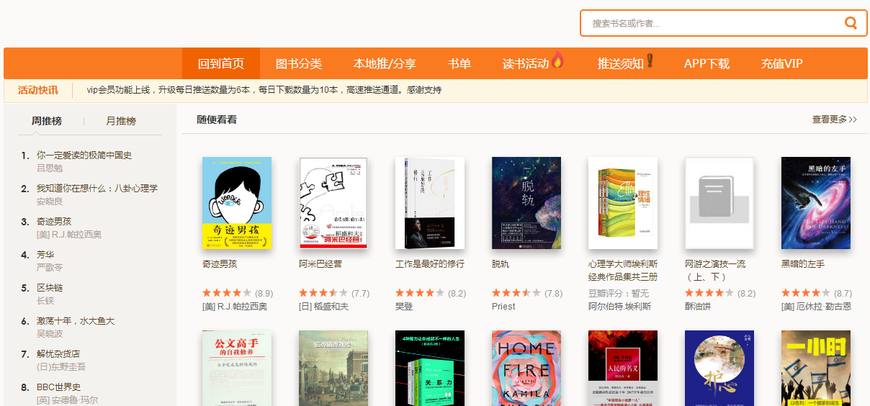Open the 阿米巴经营 book cover
Image resolution: width=870 pixels, height=406 pixels.
[333, 202]
